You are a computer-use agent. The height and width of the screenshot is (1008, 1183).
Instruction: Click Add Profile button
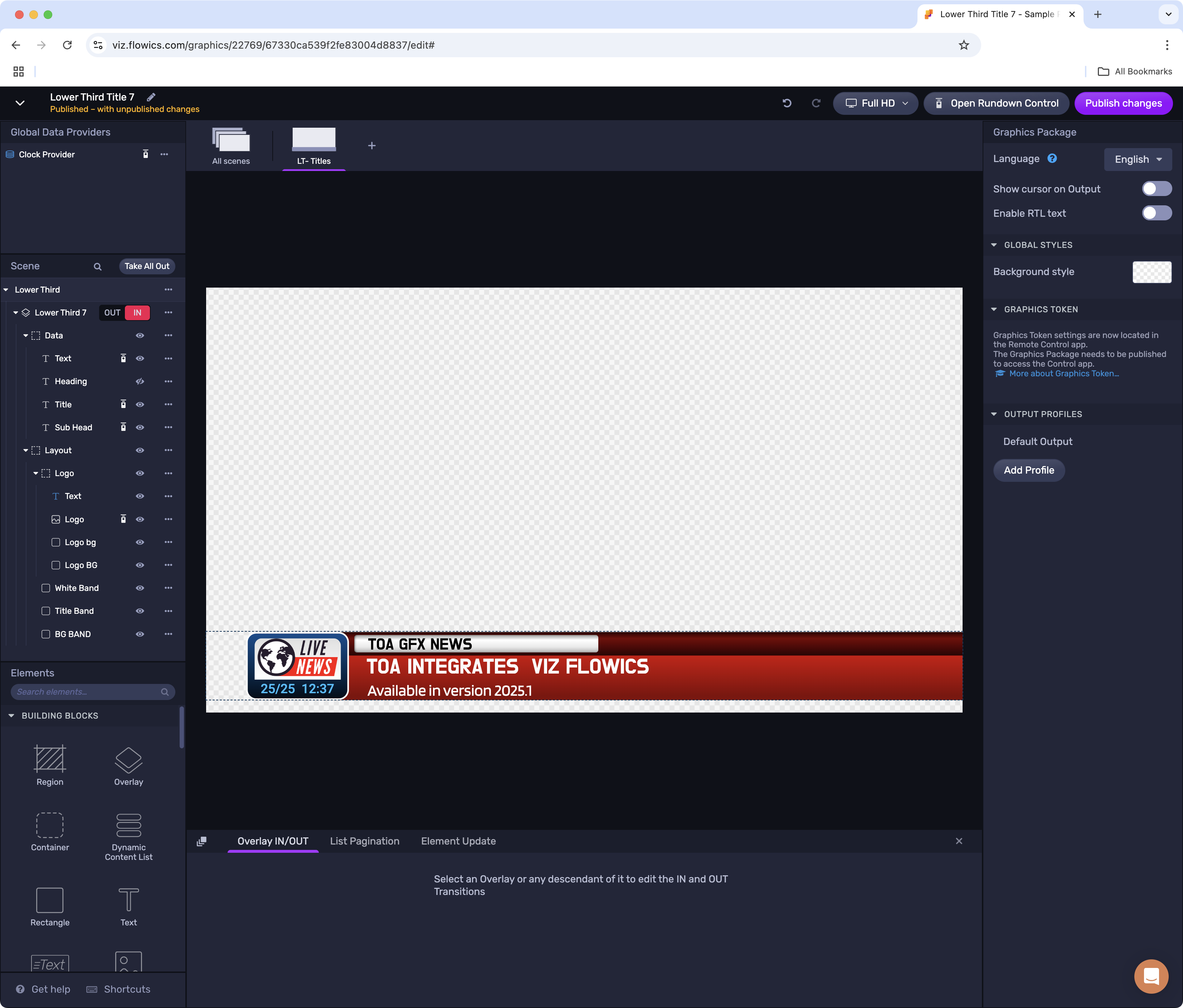(1029, 470)
